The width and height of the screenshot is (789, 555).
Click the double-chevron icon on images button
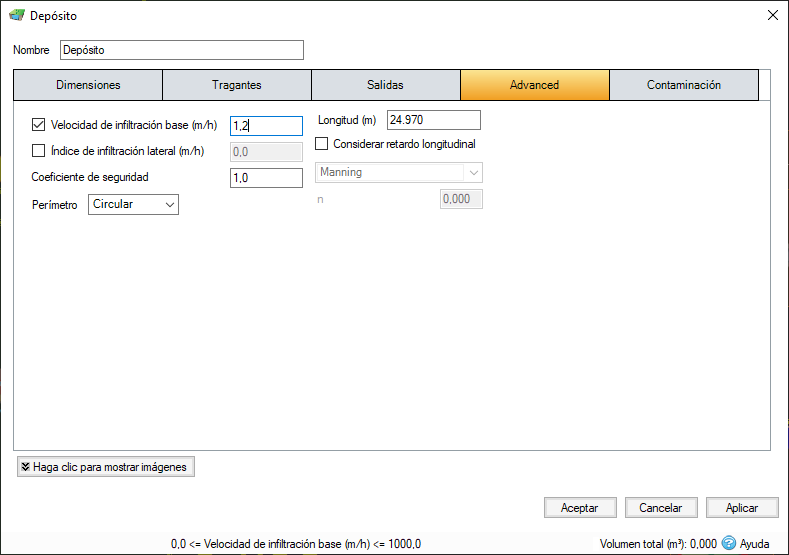point(25,466)
